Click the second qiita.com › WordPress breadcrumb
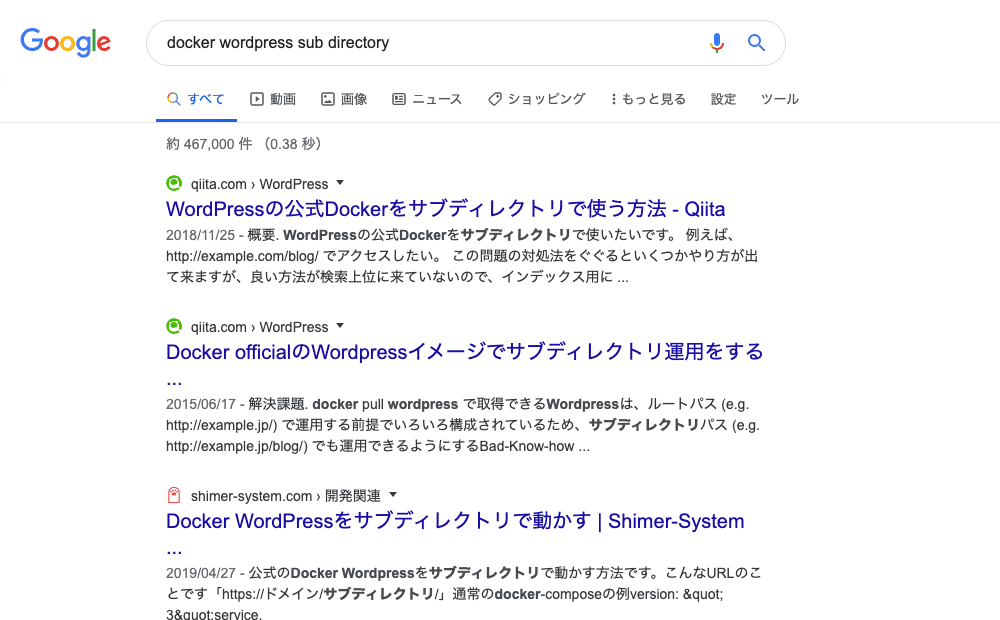 pyautogui.click(x=260, y=327)
